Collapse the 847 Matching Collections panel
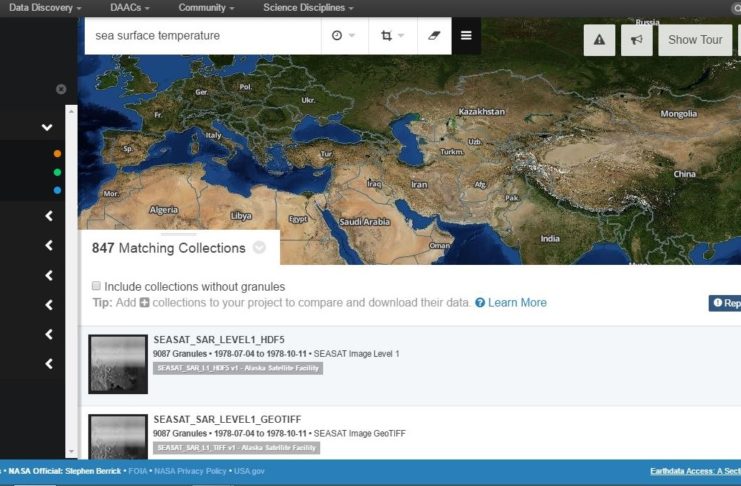Viewport: 741px width, 486px height. pyautogui.click(x=259, y=248)
